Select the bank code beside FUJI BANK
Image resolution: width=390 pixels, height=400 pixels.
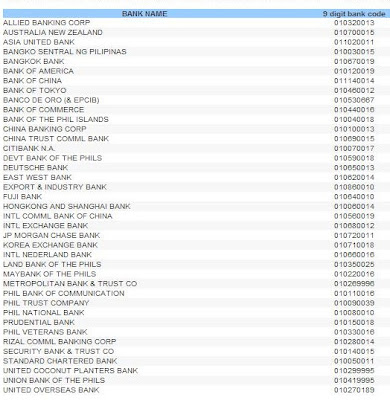354,197
